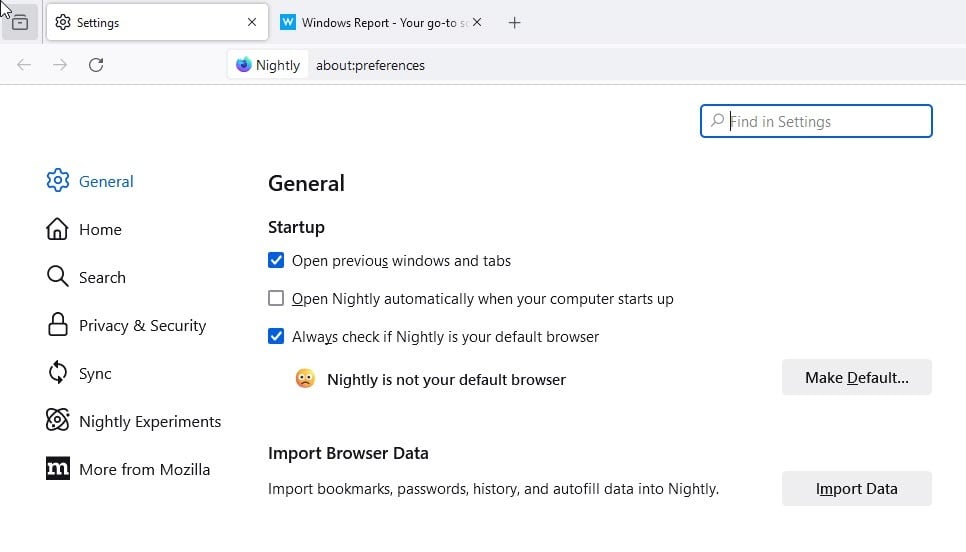Open Nightly Experiments settings
966x552 pixels.
(134, 421)
